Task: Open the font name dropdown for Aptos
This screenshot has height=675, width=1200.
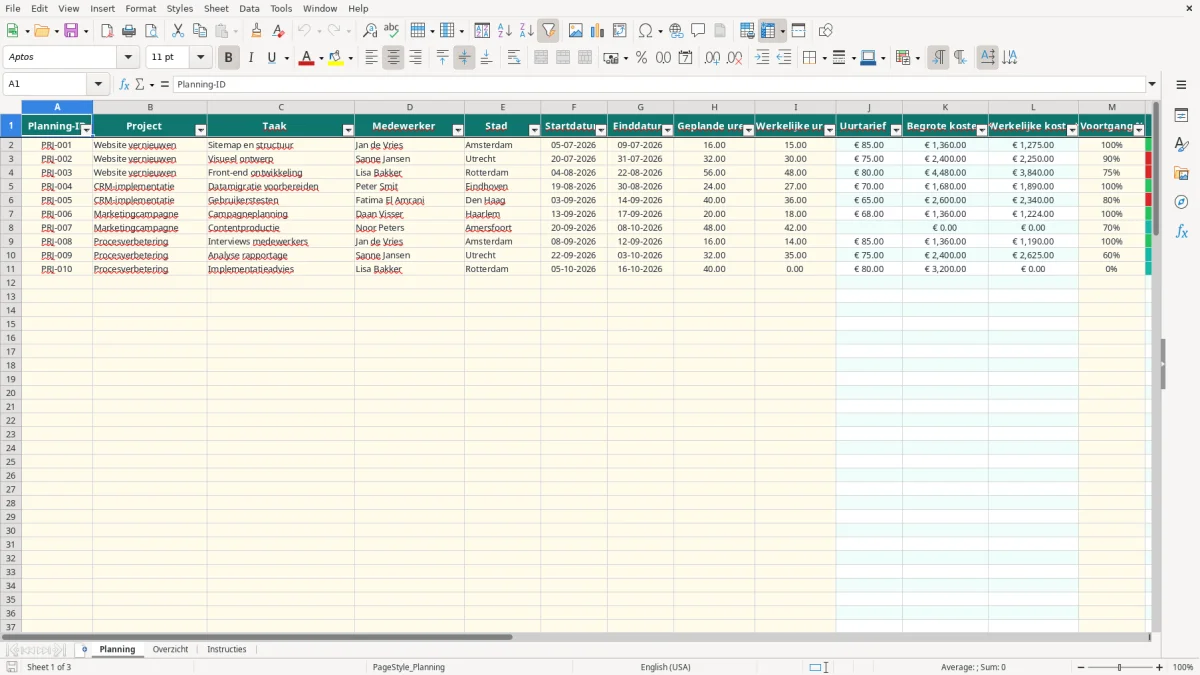Action: click(x=128, y=58)
